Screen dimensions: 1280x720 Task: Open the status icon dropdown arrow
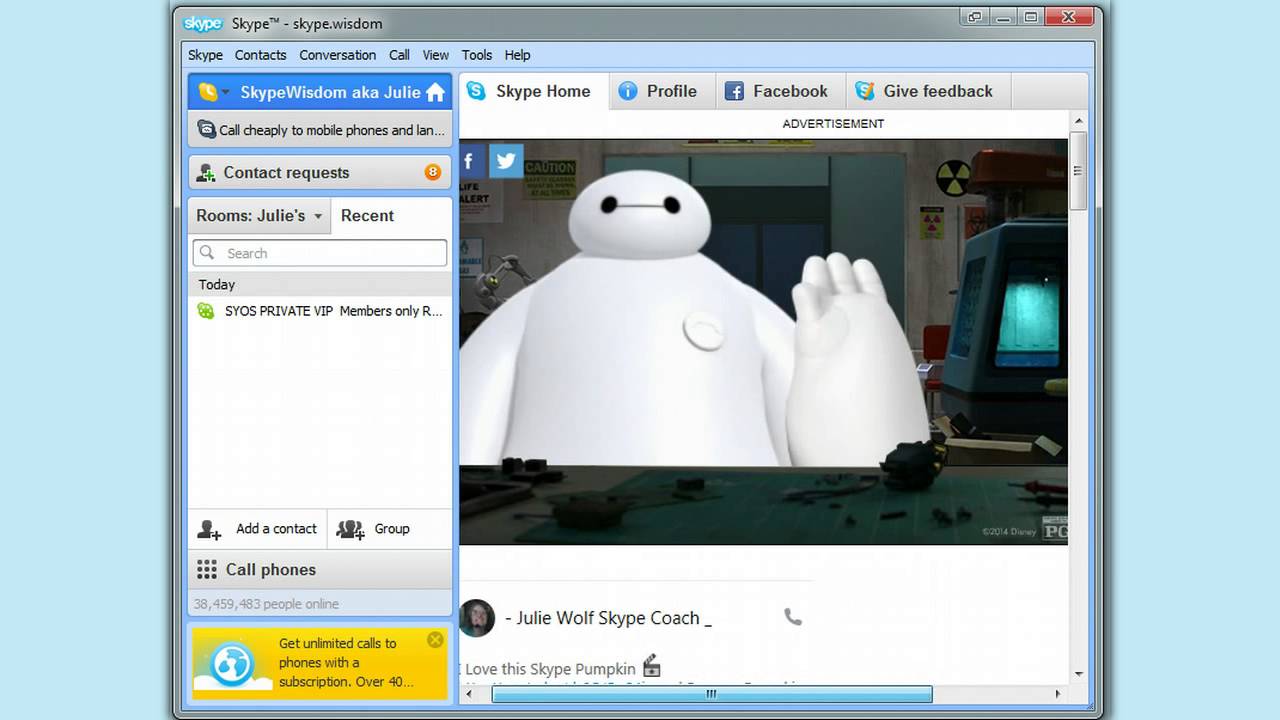[x=226, y=92]
